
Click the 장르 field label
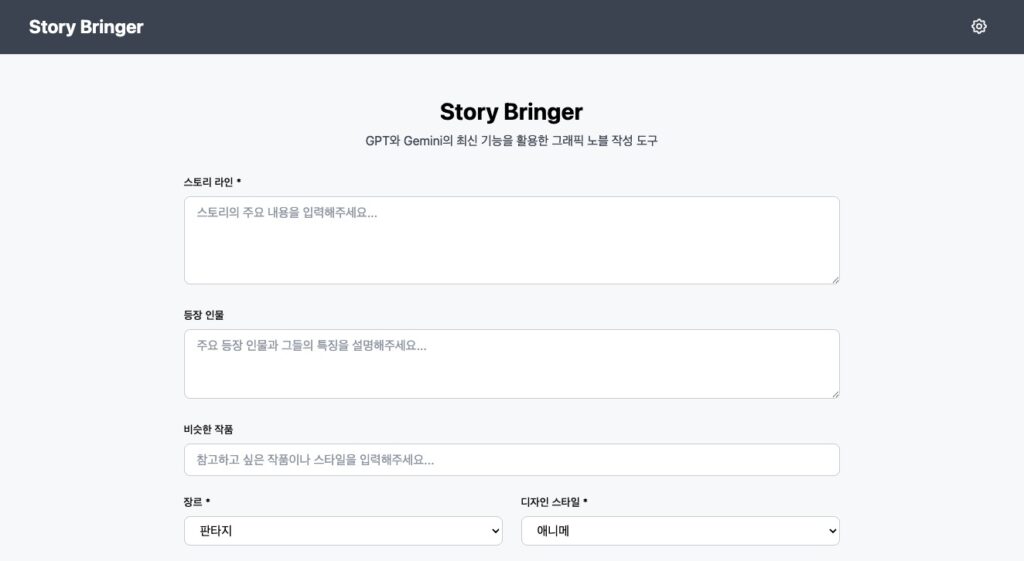197,502
